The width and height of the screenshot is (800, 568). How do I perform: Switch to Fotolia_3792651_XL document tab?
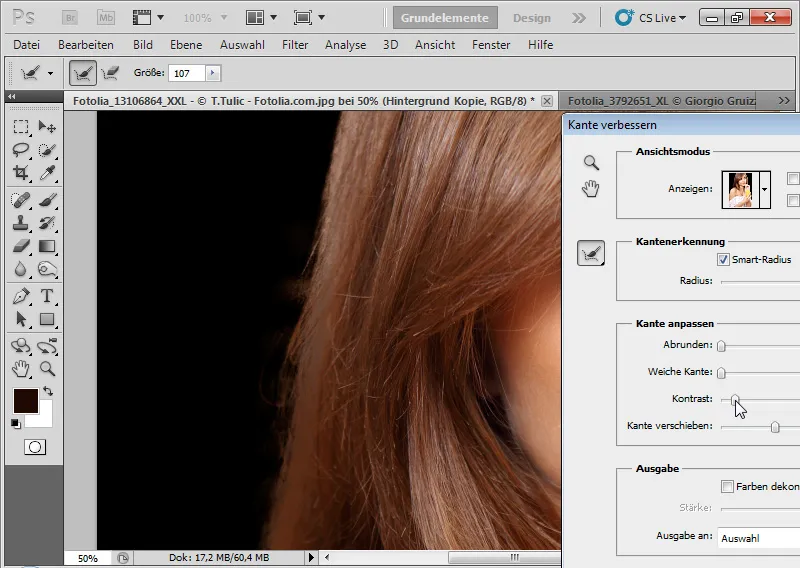point(662,101)
